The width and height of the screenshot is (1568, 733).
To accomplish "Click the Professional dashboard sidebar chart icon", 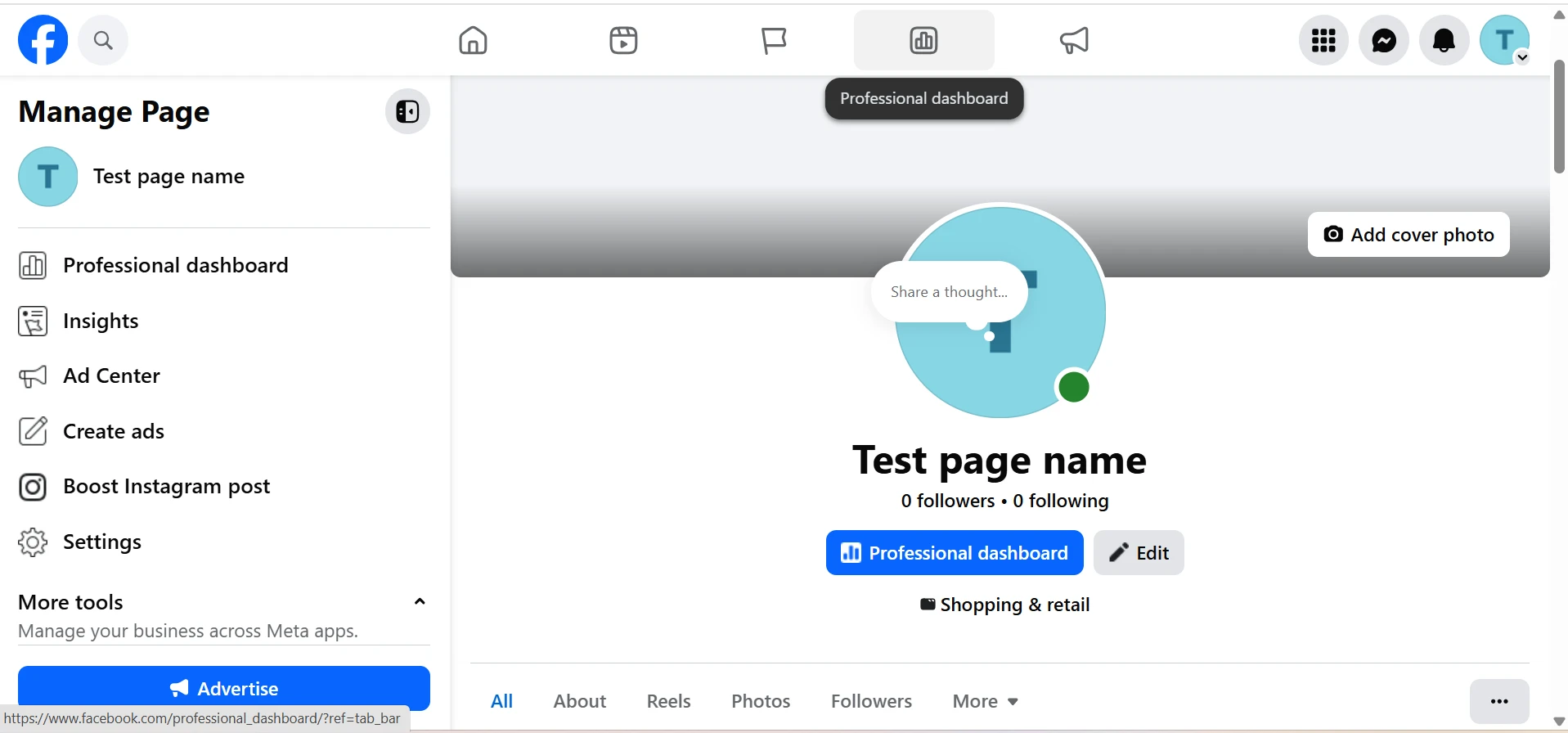I will pyautogui.click(x=33, y=266).
